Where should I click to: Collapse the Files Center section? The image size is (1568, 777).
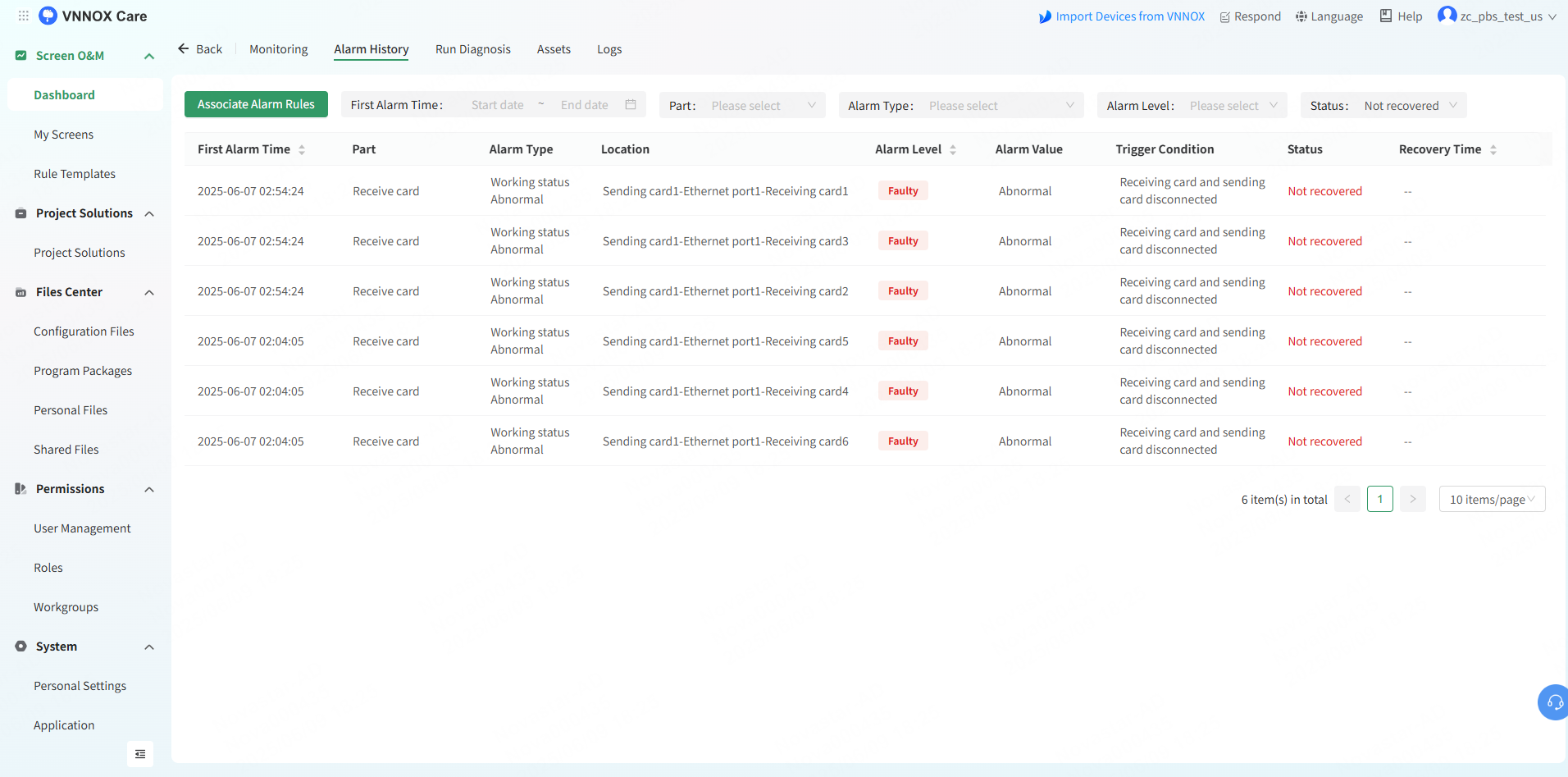(x=149, y=292)
